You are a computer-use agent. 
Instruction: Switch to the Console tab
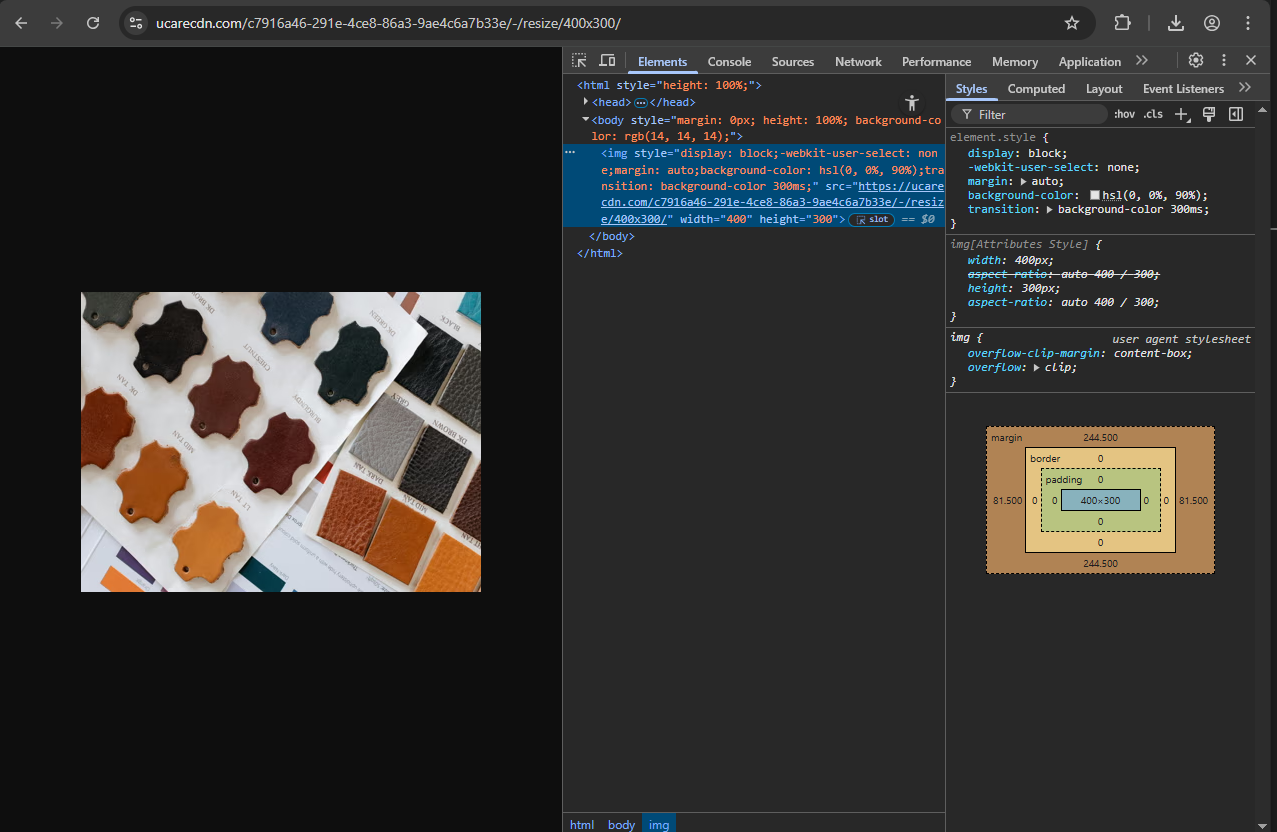click(729, 61)
